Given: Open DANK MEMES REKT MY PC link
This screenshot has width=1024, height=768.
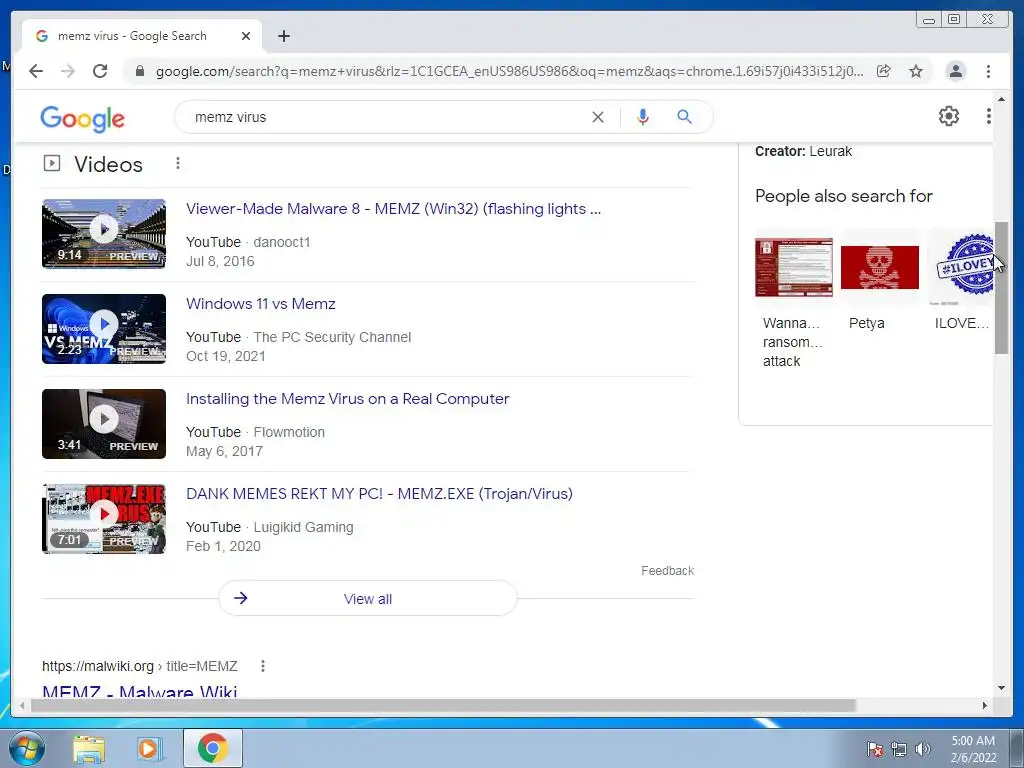Looking at the screenshot, I should 379,494.
